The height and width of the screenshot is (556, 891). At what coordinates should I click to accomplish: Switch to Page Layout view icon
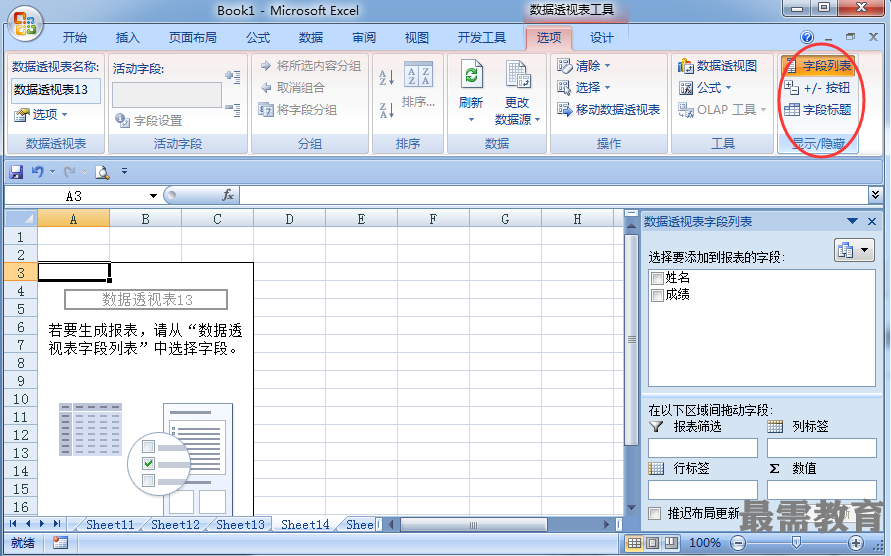653,543
